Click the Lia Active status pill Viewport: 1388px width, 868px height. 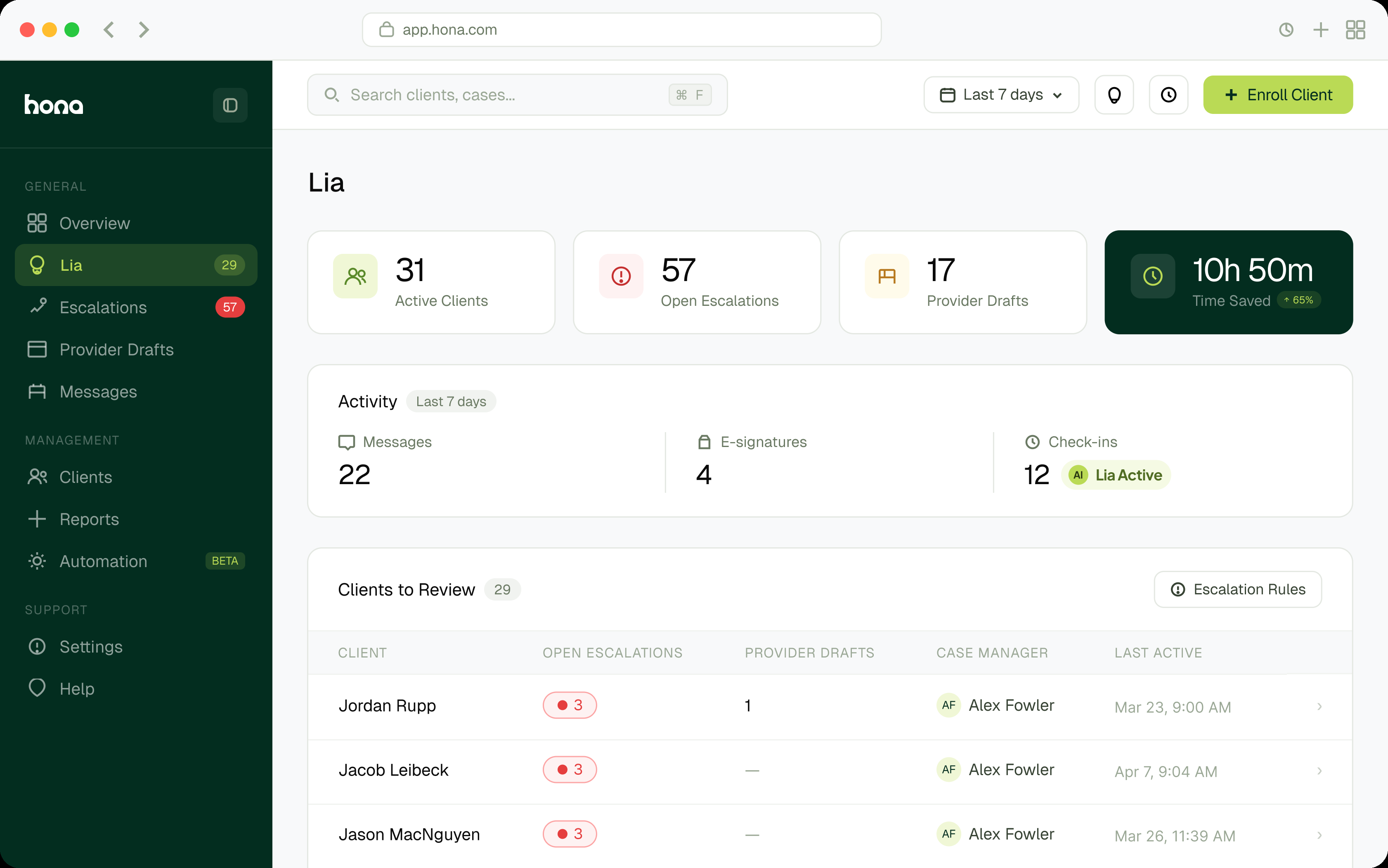(x=1116, y=475)
